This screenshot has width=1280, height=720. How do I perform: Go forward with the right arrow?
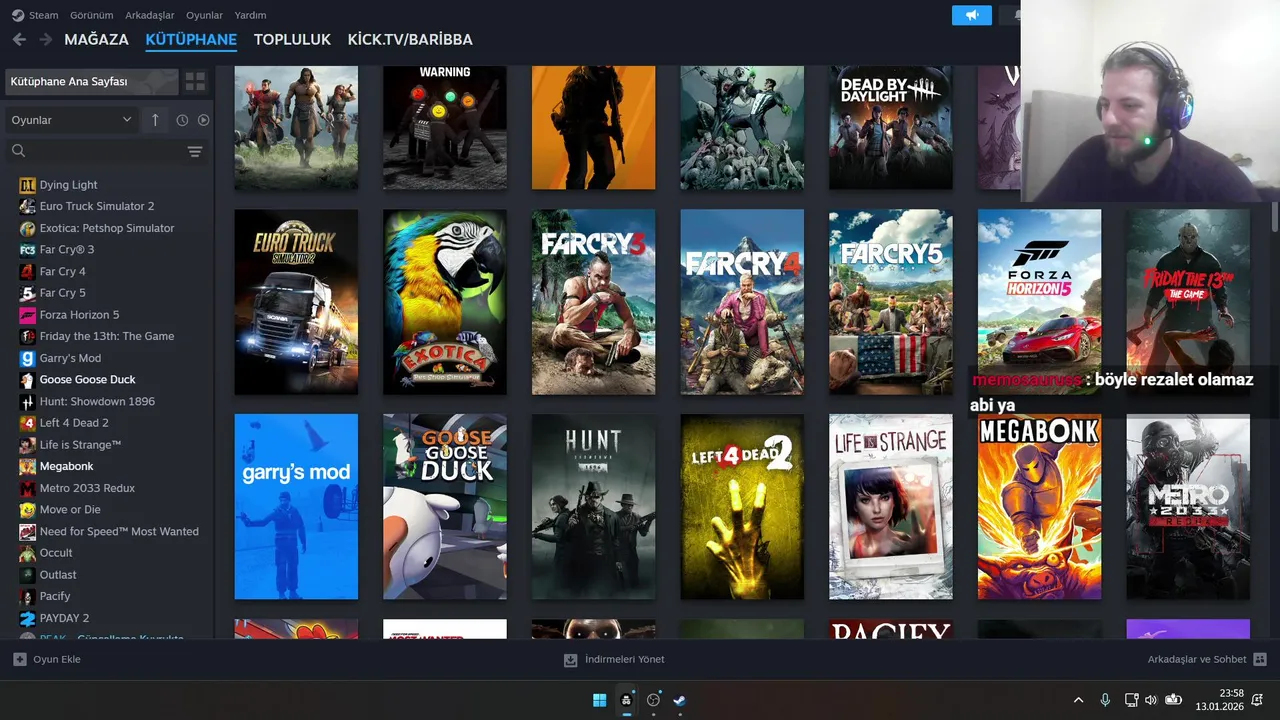pyautogui.click(x=46, y=39)
